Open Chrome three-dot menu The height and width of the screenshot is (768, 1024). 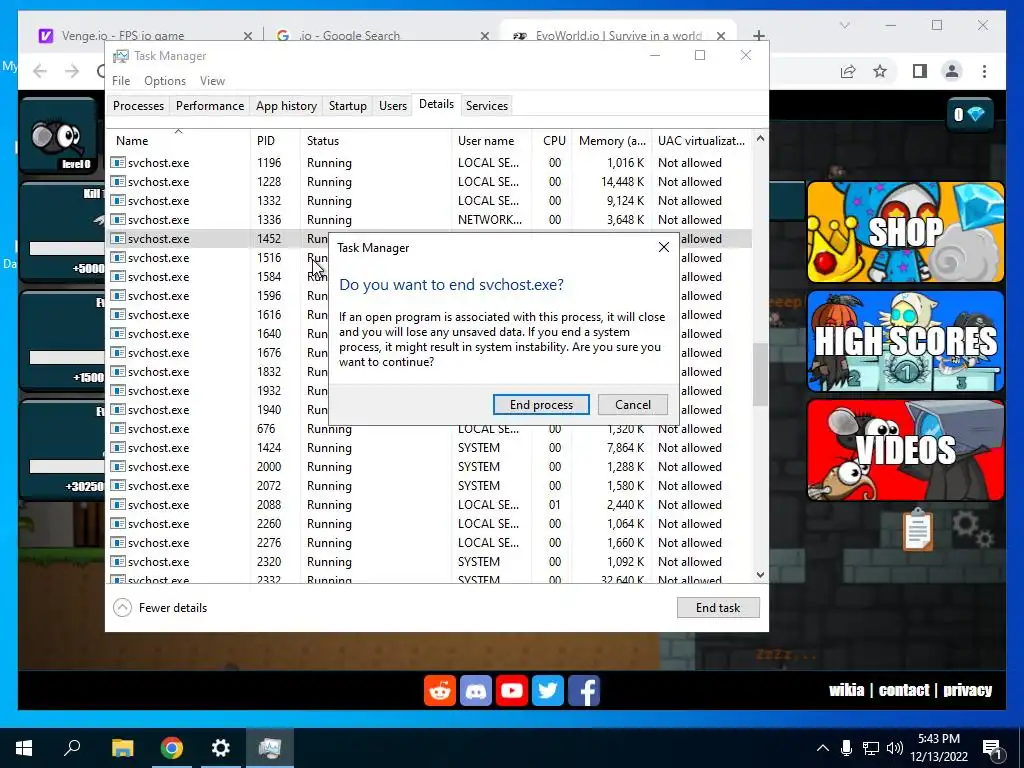[984, 71]
